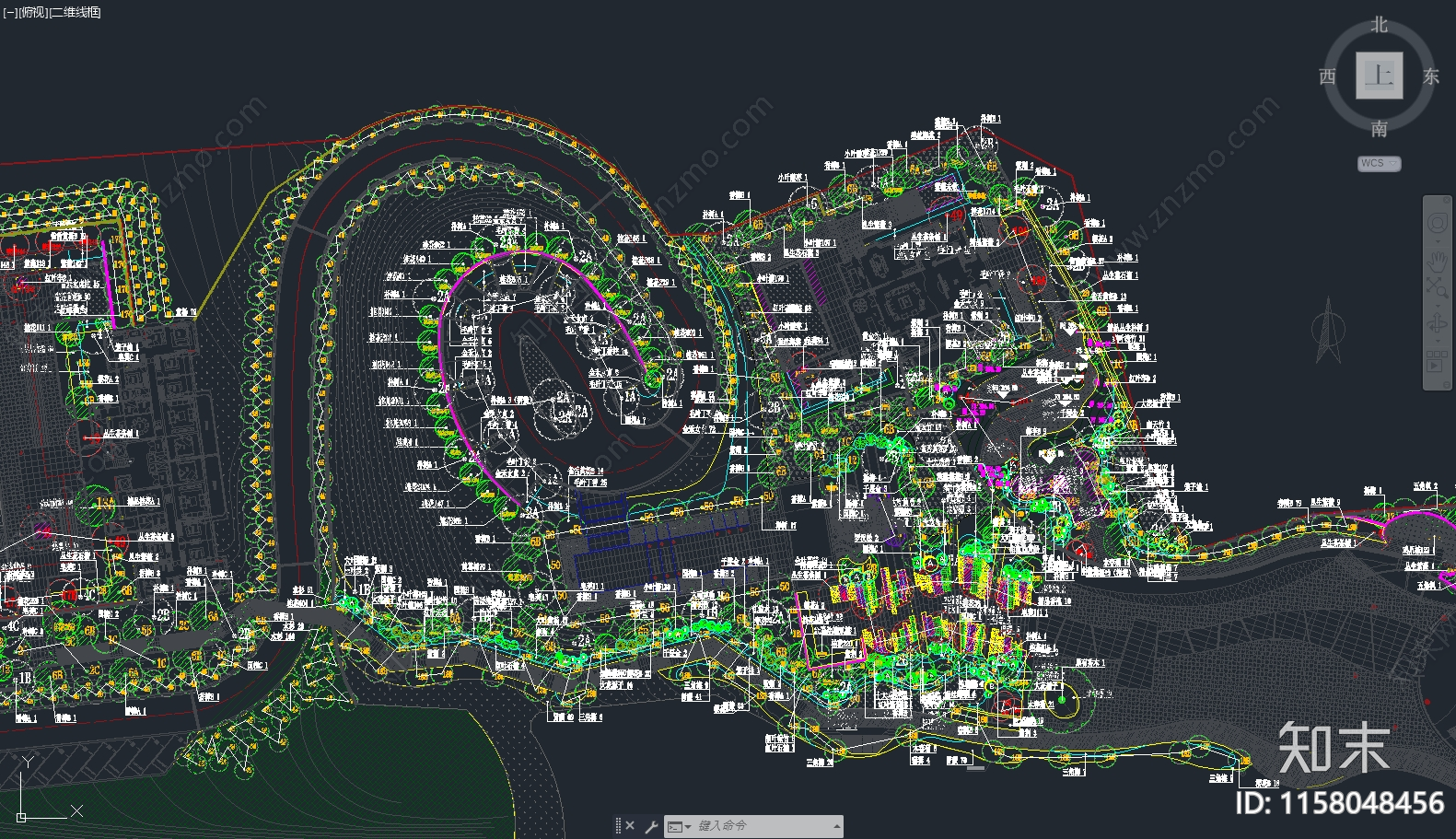Click the UCS icon origin square

tap(22, 816)
